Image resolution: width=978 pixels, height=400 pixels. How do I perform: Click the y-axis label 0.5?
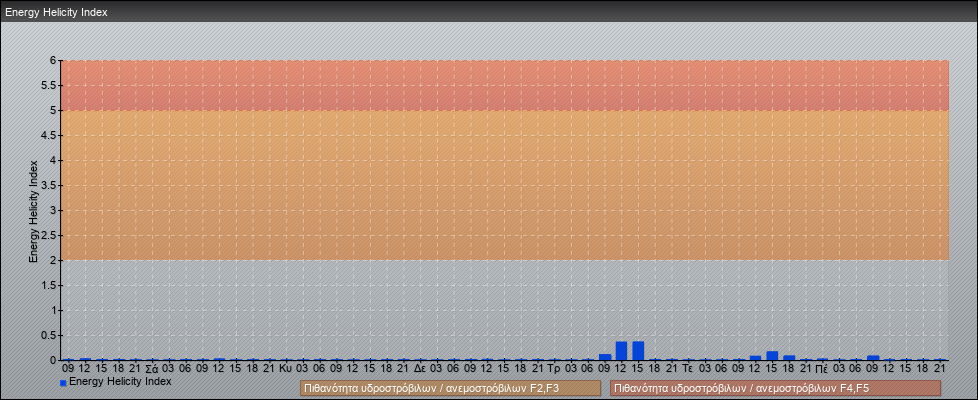pyautogui.click(x=49, y=335)
